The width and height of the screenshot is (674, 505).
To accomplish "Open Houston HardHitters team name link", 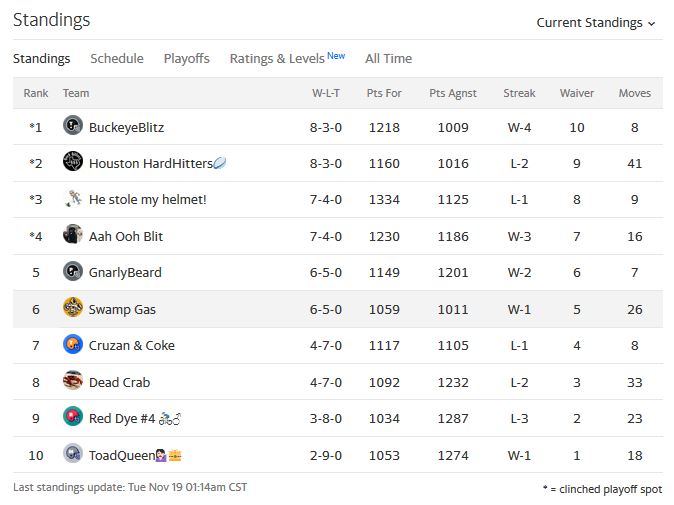I will (151, 164).
